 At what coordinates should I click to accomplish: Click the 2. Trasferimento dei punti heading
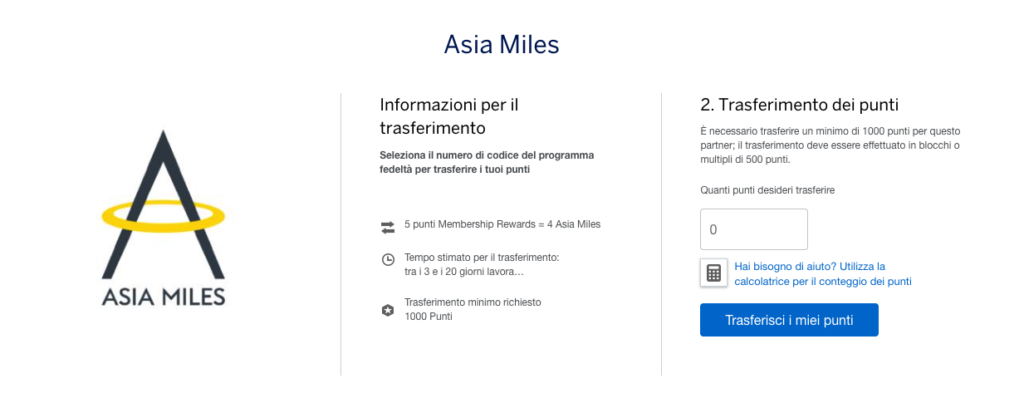click(799, 104)
